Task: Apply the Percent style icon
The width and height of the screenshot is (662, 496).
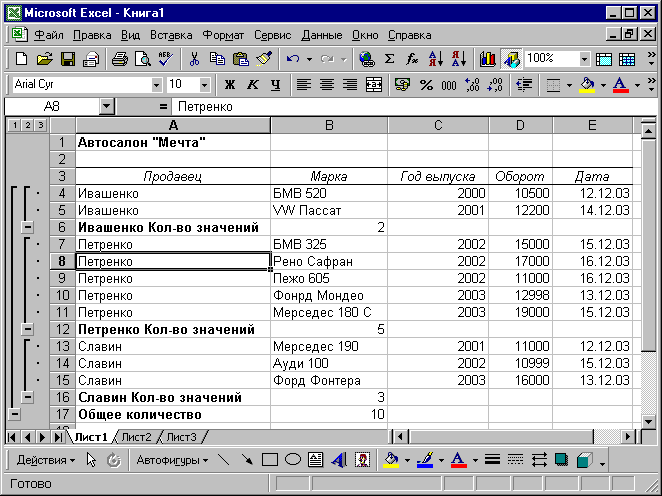Action: [426, 85]
